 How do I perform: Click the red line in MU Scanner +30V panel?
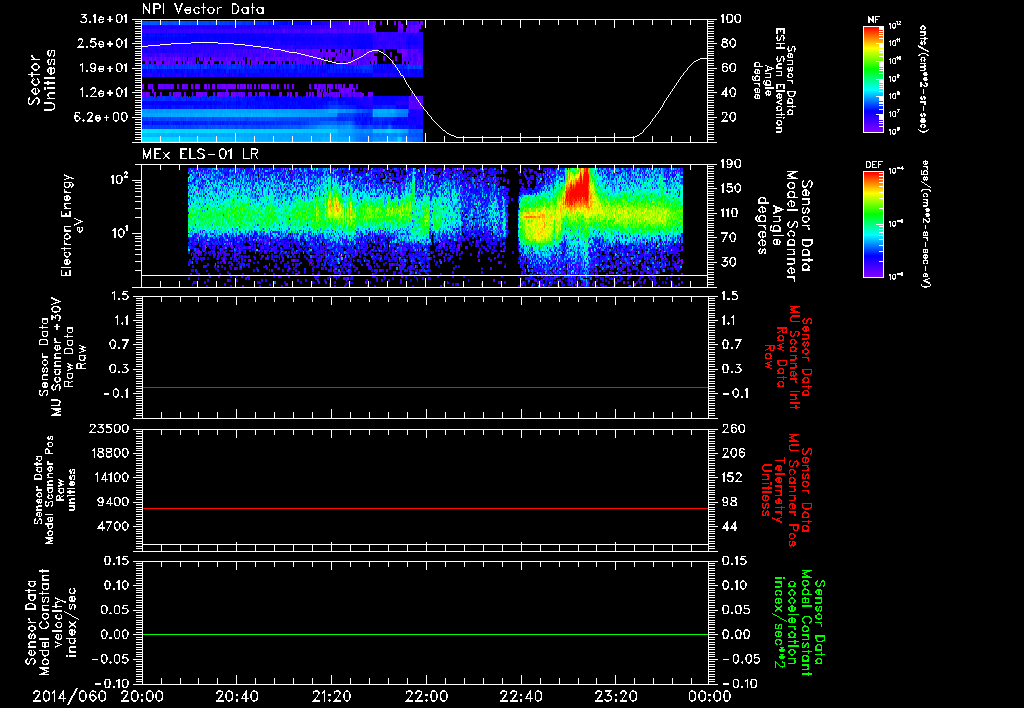(x=425, y=387)
